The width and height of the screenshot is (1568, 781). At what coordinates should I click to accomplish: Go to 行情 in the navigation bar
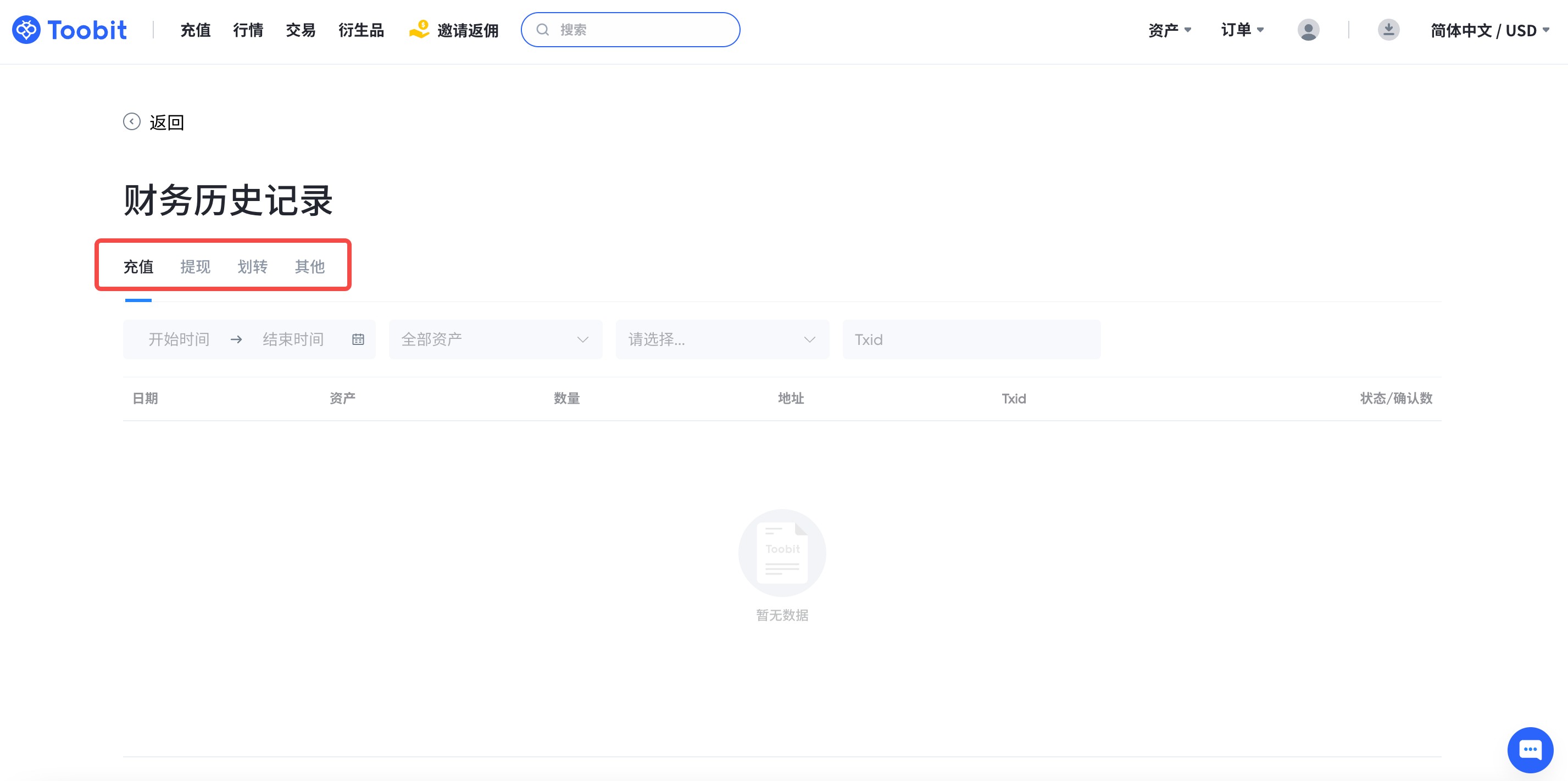tap(248, 30)
